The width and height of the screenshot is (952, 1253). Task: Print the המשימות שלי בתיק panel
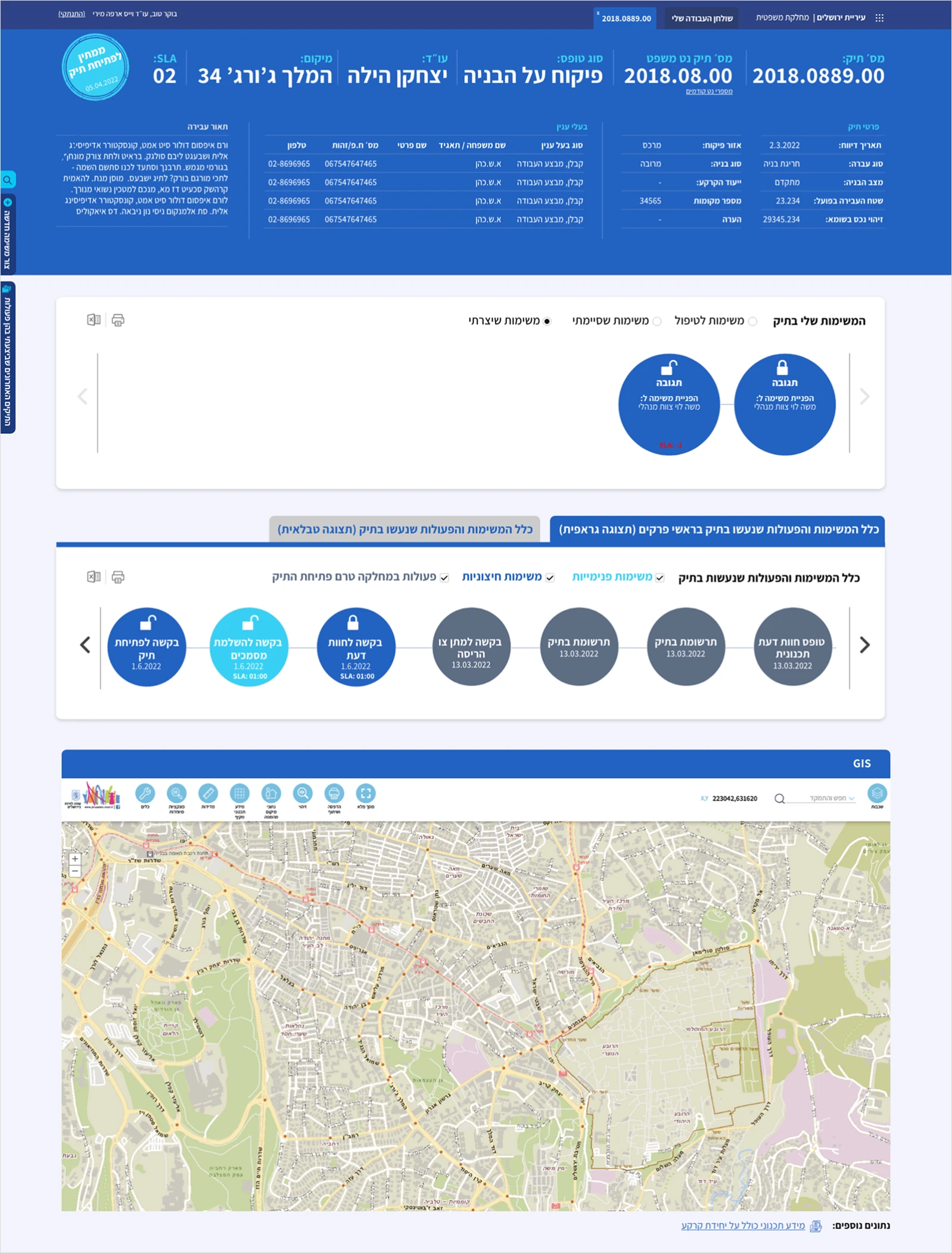118,320
